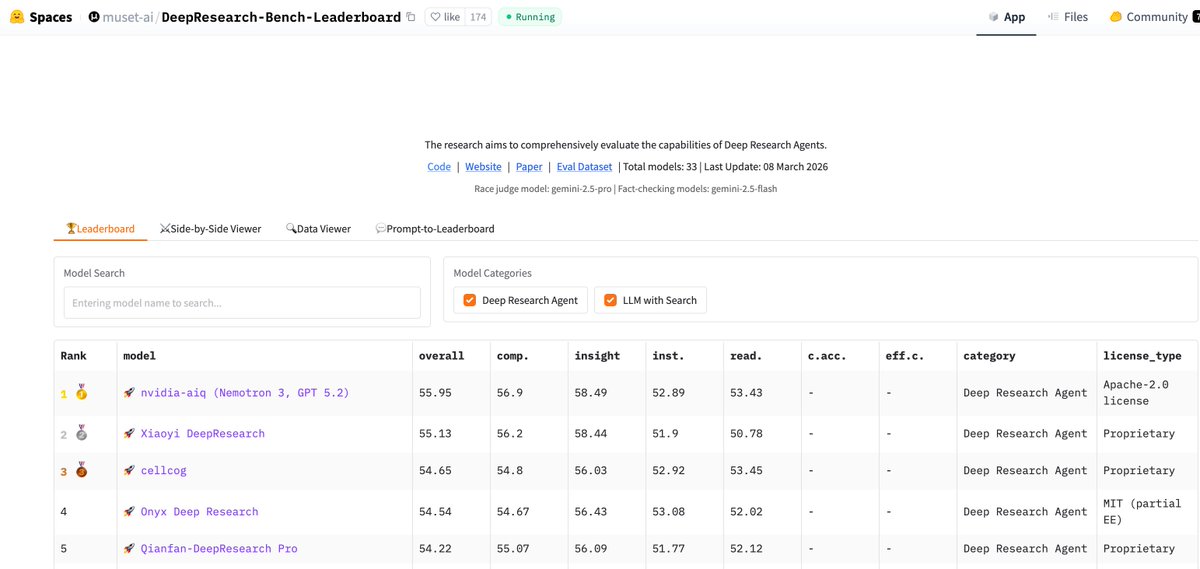Screen dimensions: 1200x569
Task: Select inst. value 53.08
Action: [x=669, y=512]
